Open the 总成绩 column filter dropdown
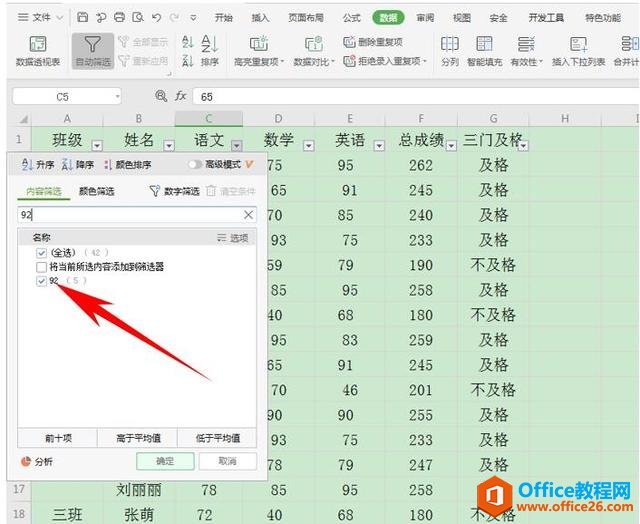The image size is (640, 524). pyautogui.click(x=451, y=145)
